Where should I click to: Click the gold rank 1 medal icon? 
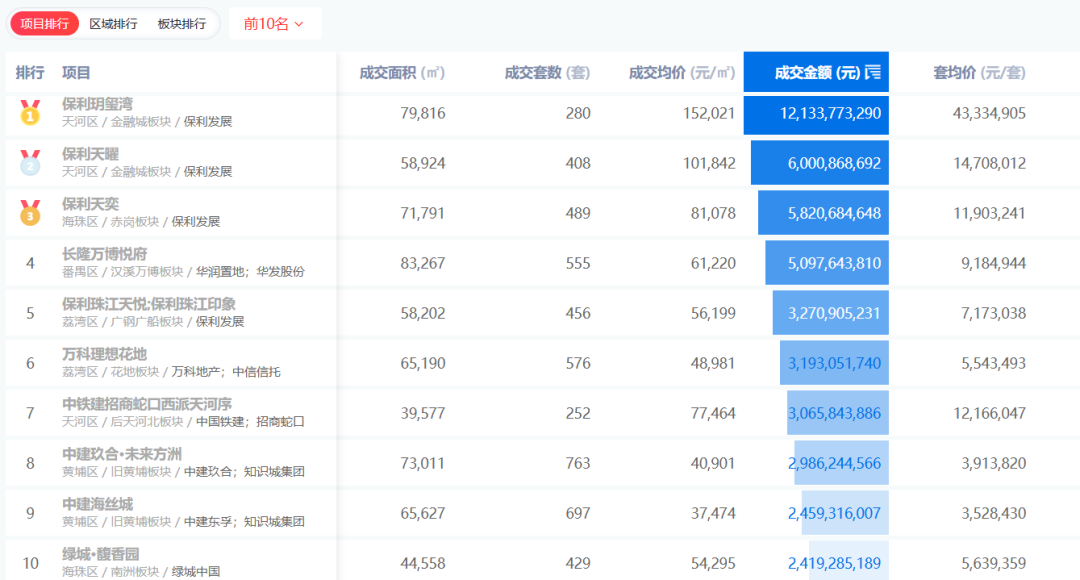30,113
